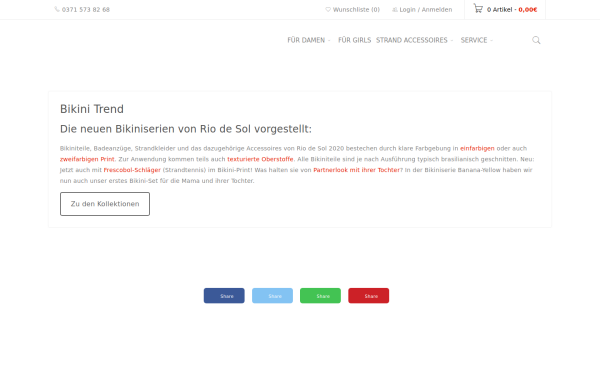Expand the STRAND ACCESSOIRES menu

414,40
